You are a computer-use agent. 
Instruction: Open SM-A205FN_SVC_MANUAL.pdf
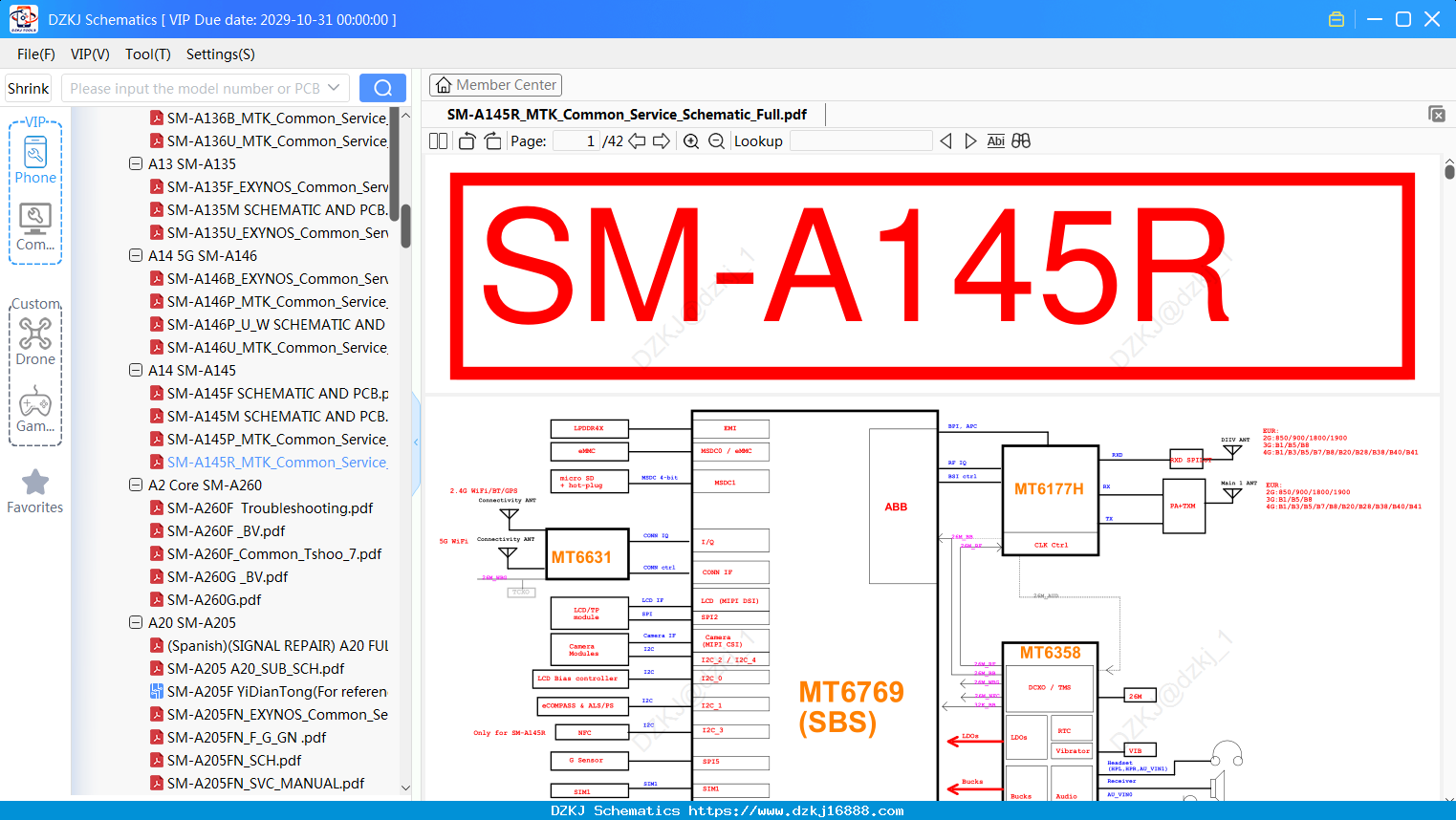click(258, 783)
